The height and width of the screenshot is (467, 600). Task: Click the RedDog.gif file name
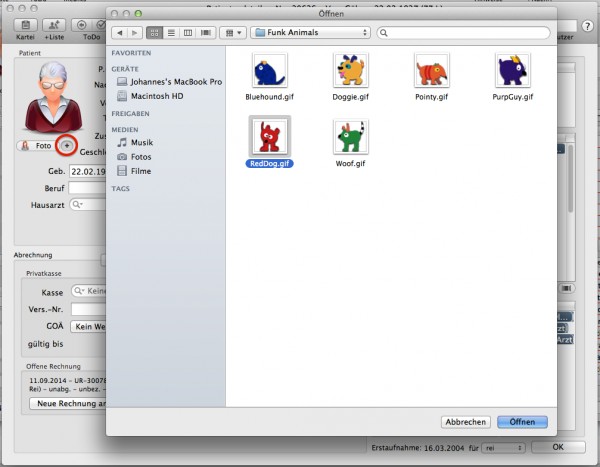tap(270, 163)
